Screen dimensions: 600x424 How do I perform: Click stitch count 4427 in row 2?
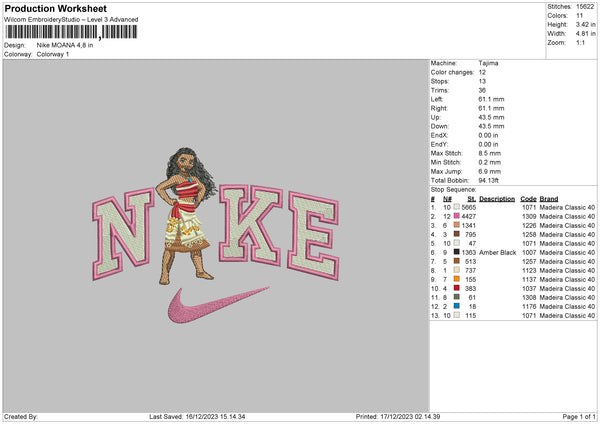pyautogui.click(x=469, y=216)
